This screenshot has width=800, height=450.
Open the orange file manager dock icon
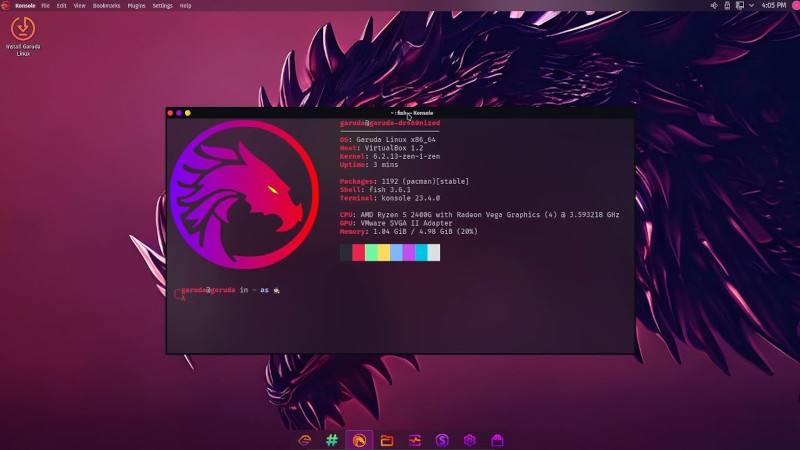[387, 440]
